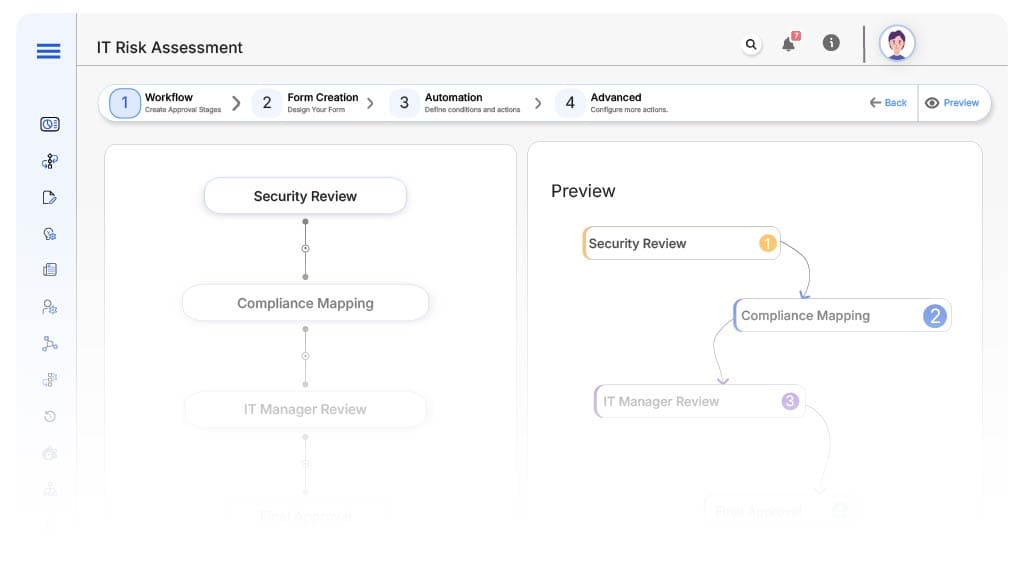Screen dimensions: 1024x576
Task: Click the info icon in header
Action: coord(831,43)
